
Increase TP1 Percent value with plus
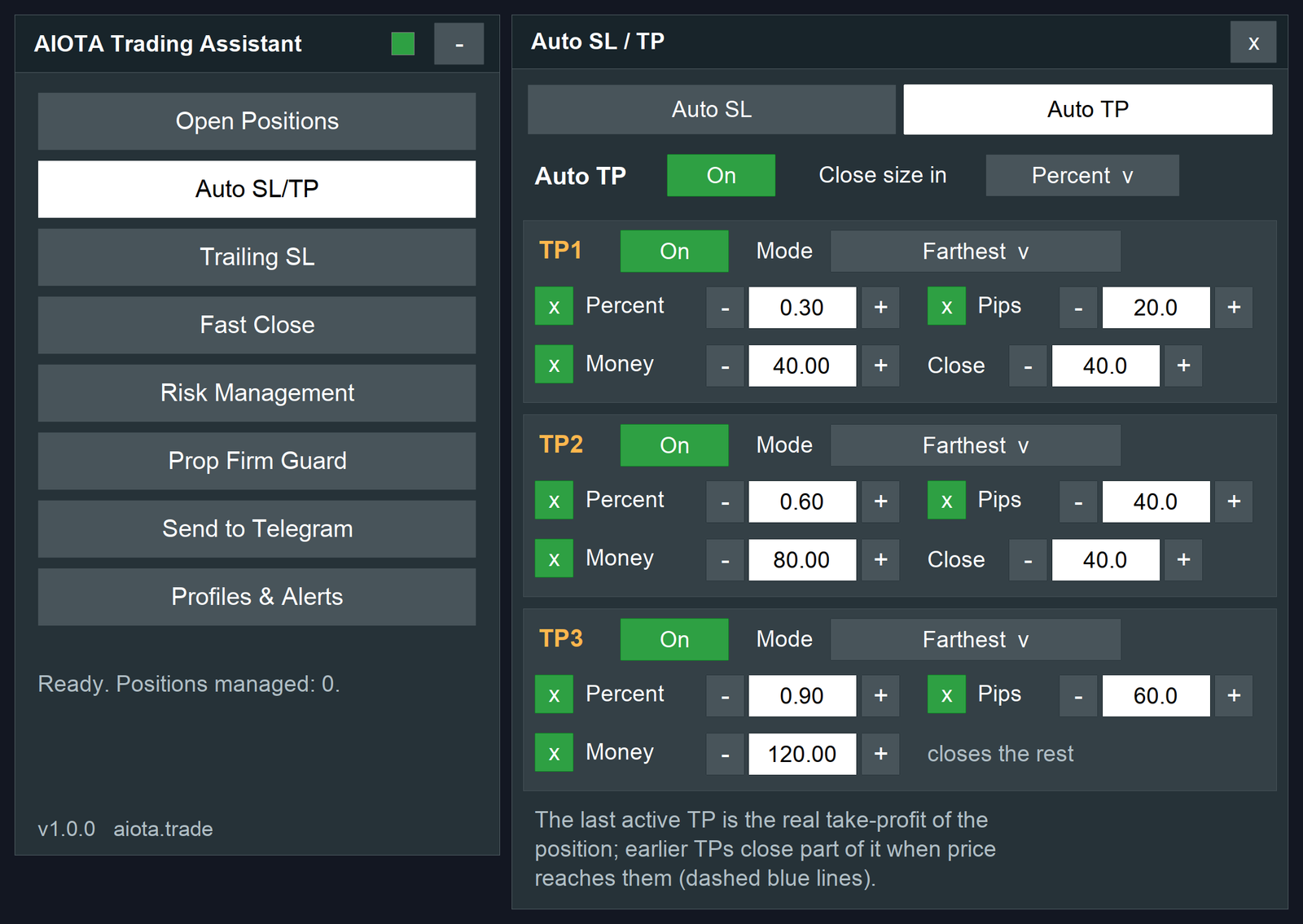pyautogui.click(x=880, y=308)
